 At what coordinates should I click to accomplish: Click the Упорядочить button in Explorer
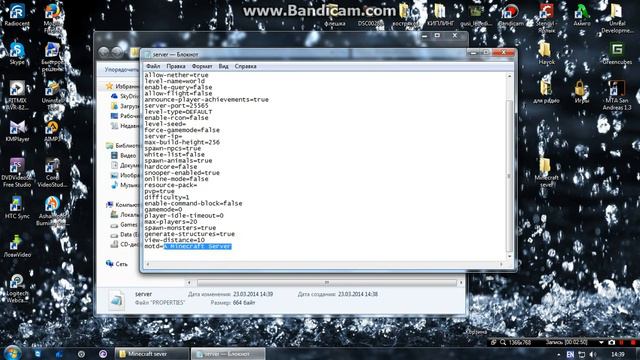[x=121, y=69]
